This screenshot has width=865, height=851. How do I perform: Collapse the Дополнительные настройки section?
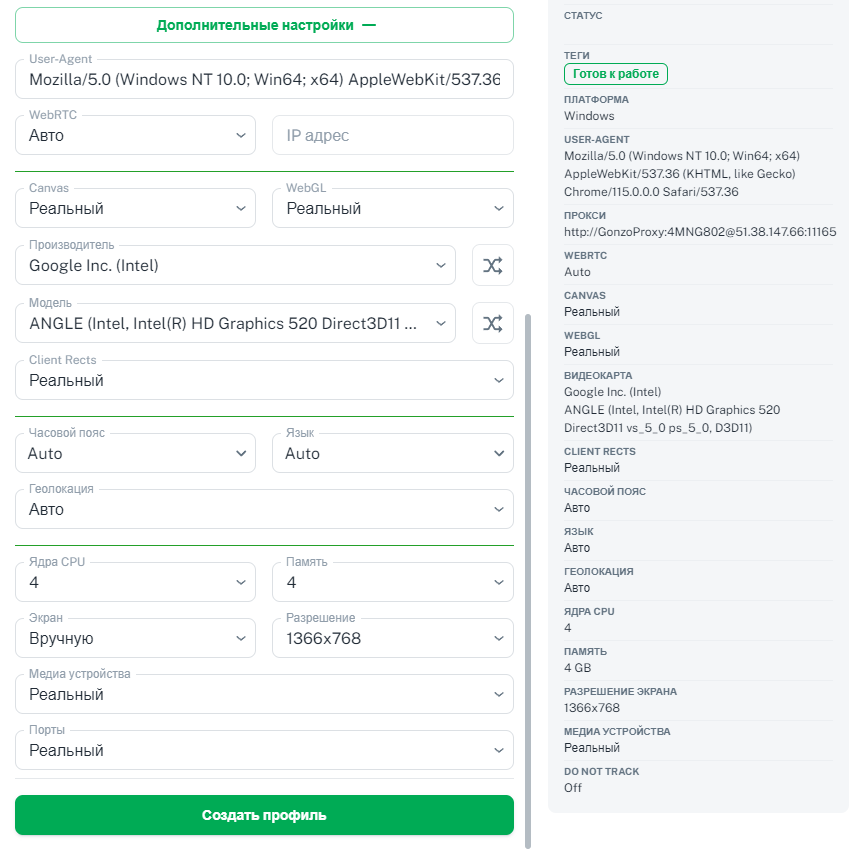[x=264, y=25]
